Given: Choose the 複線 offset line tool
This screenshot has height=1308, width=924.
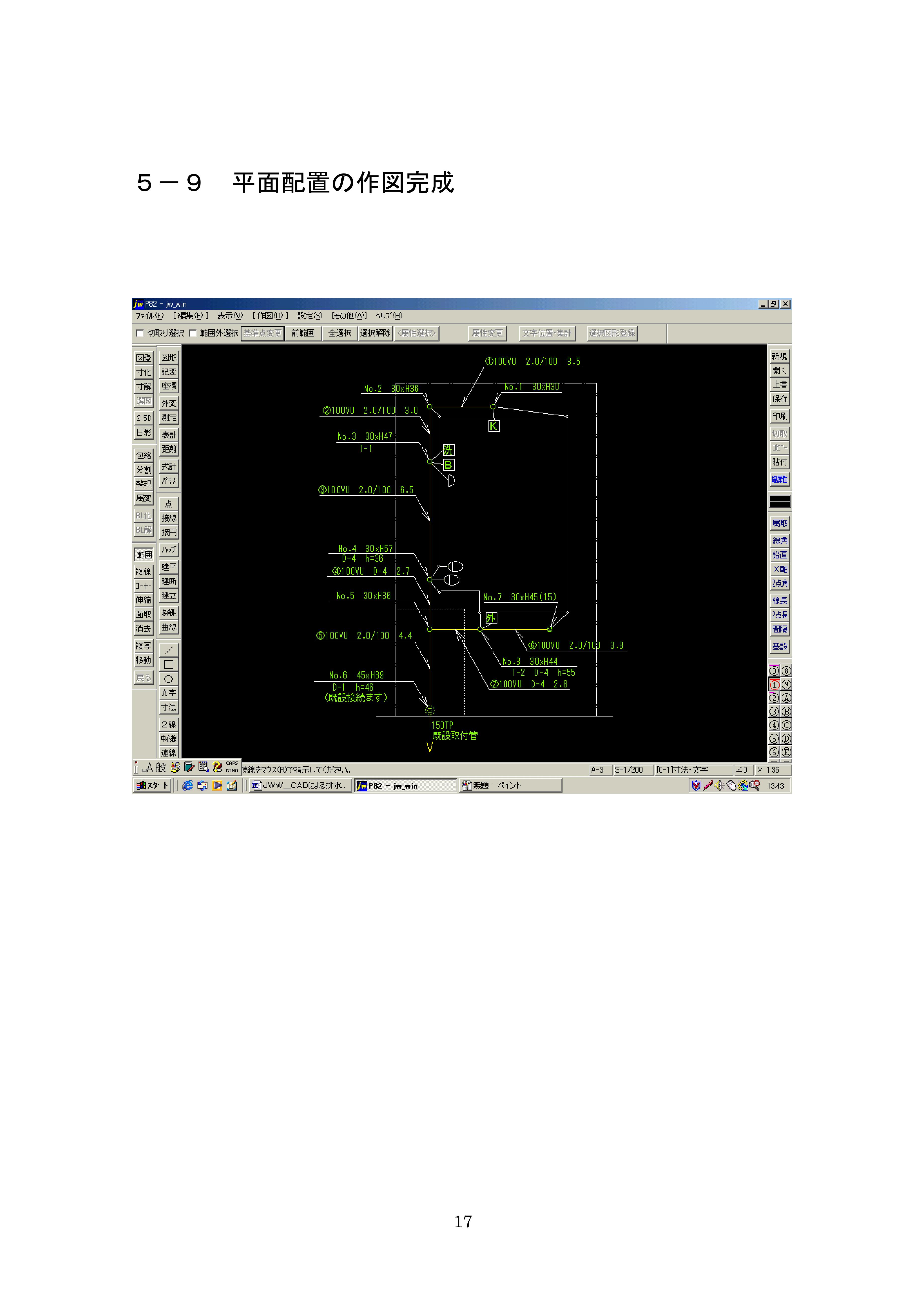Looking at the screenshot, I should pos(144,571).
